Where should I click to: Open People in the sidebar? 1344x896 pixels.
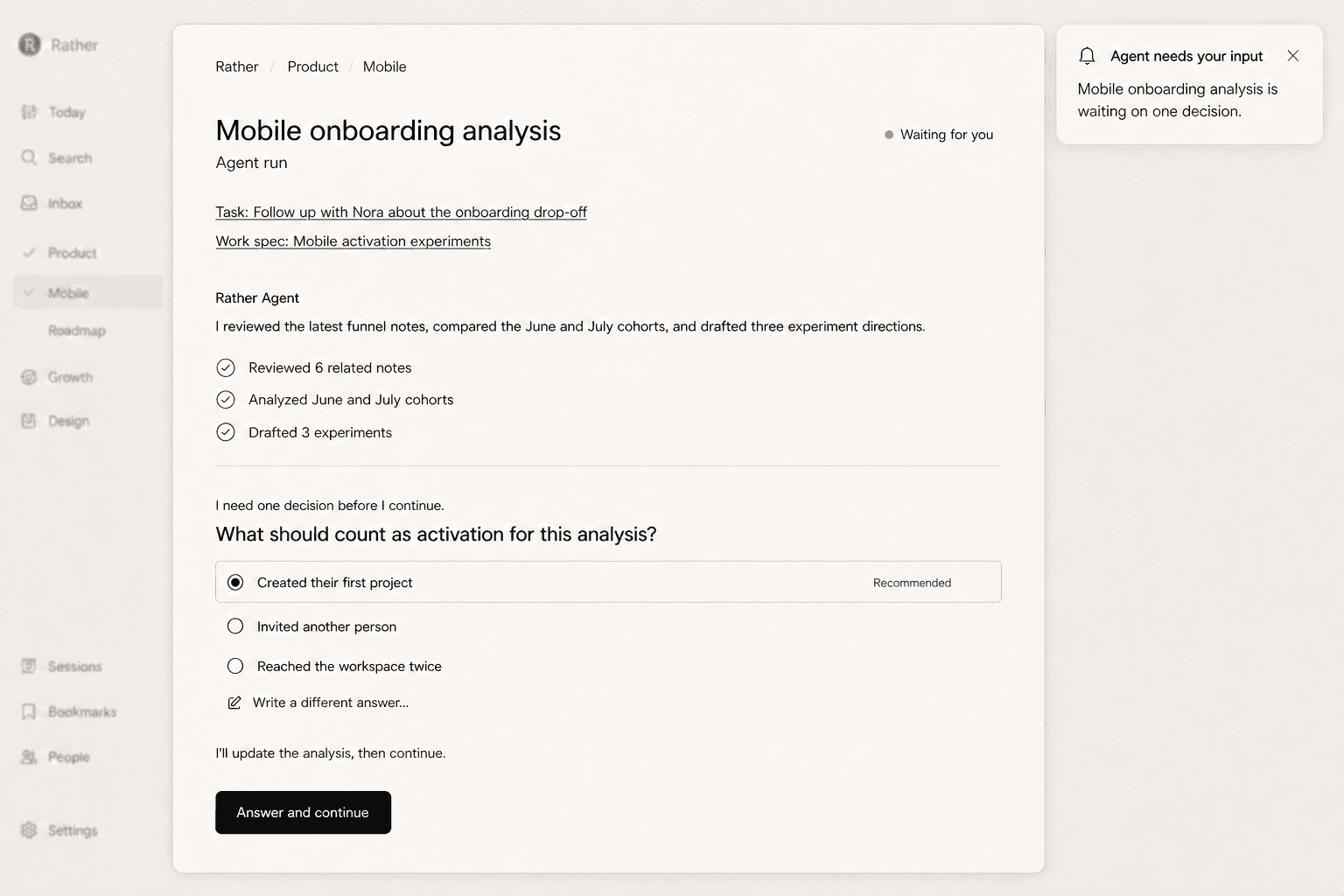(x=68, y=757)
